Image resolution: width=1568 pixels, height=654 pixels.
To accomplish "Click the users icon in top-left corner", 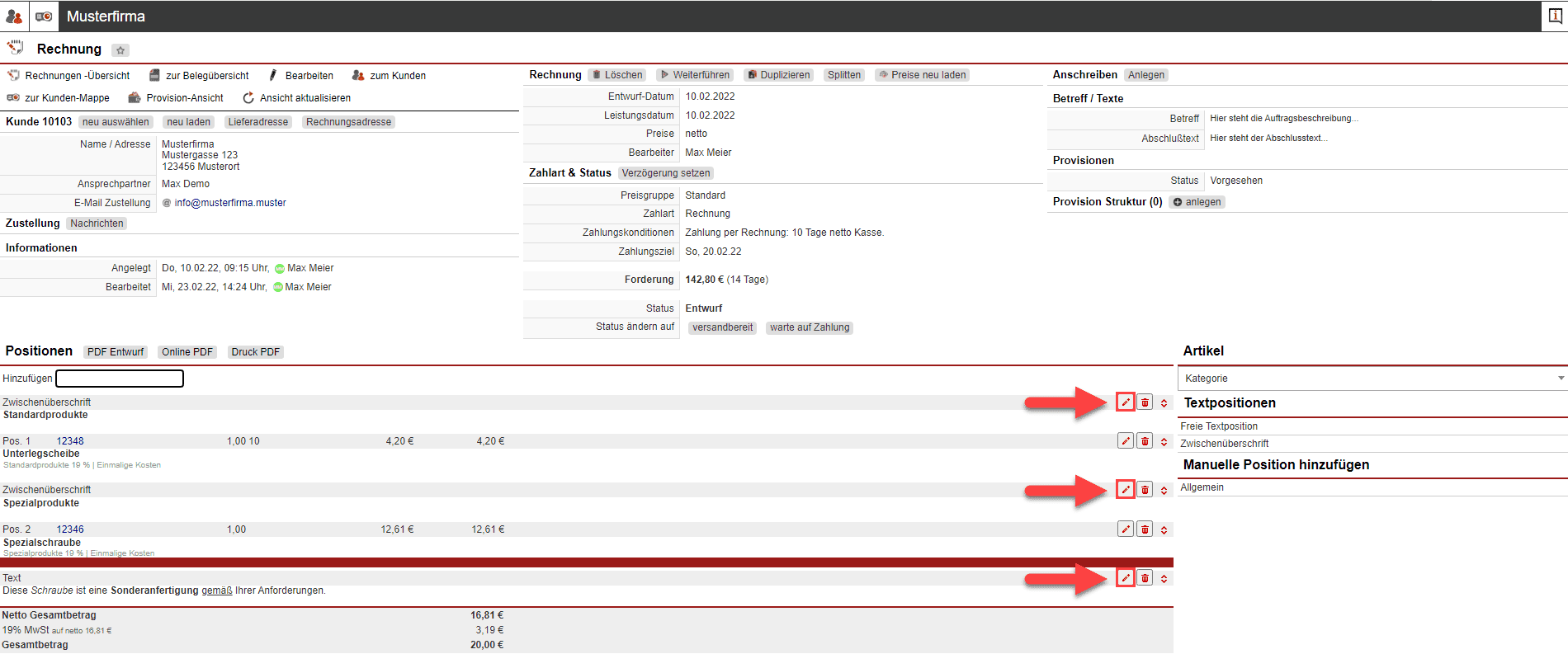I will pyautogui.click(x=14, y=16).
